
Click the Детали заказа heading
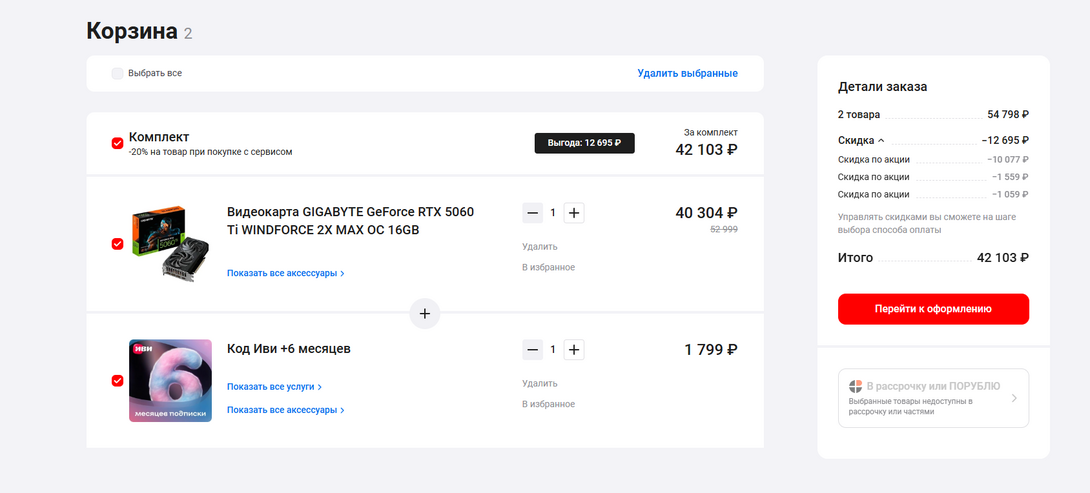click(x=882, y=87)
